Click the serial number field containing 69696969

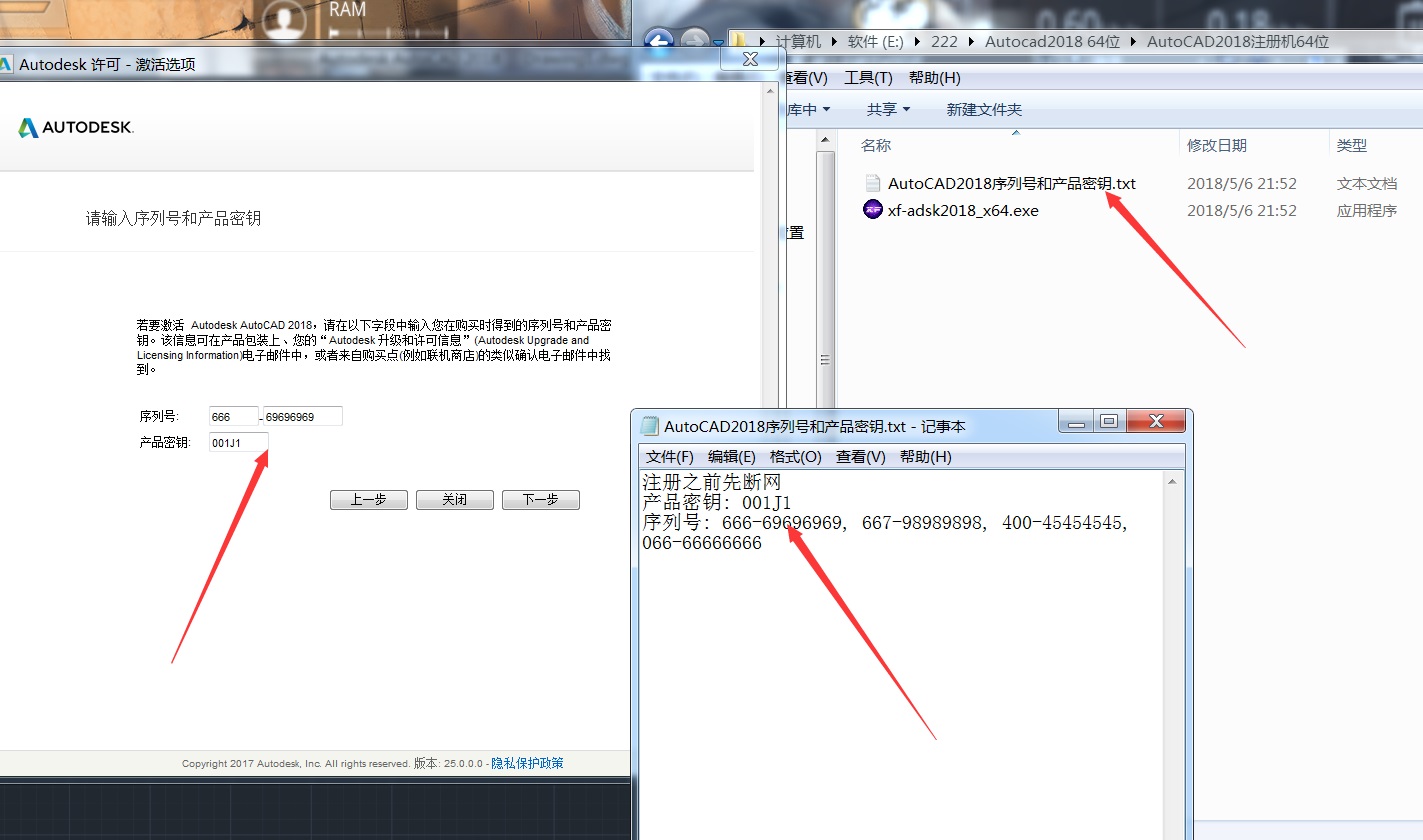(x=303, y=416)
